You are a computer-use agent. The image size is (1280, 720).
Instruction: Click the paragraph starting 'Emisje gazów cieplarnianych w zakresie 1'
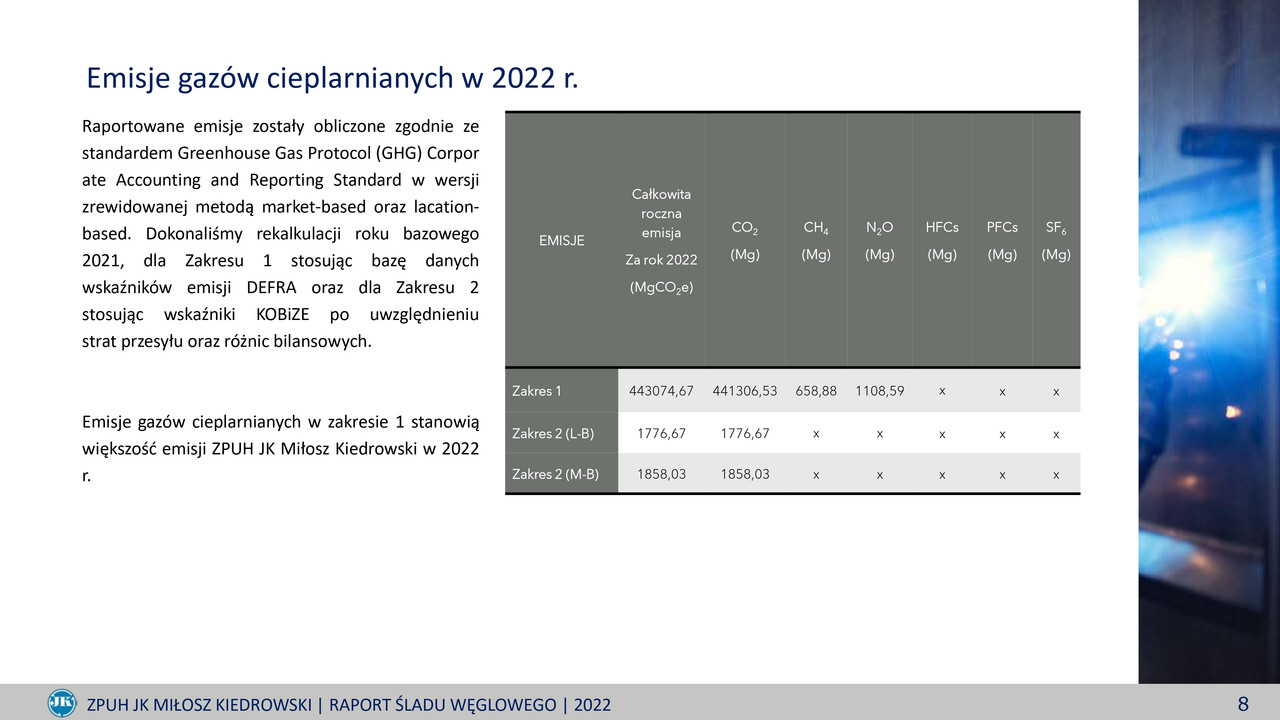tap(280, 449)
